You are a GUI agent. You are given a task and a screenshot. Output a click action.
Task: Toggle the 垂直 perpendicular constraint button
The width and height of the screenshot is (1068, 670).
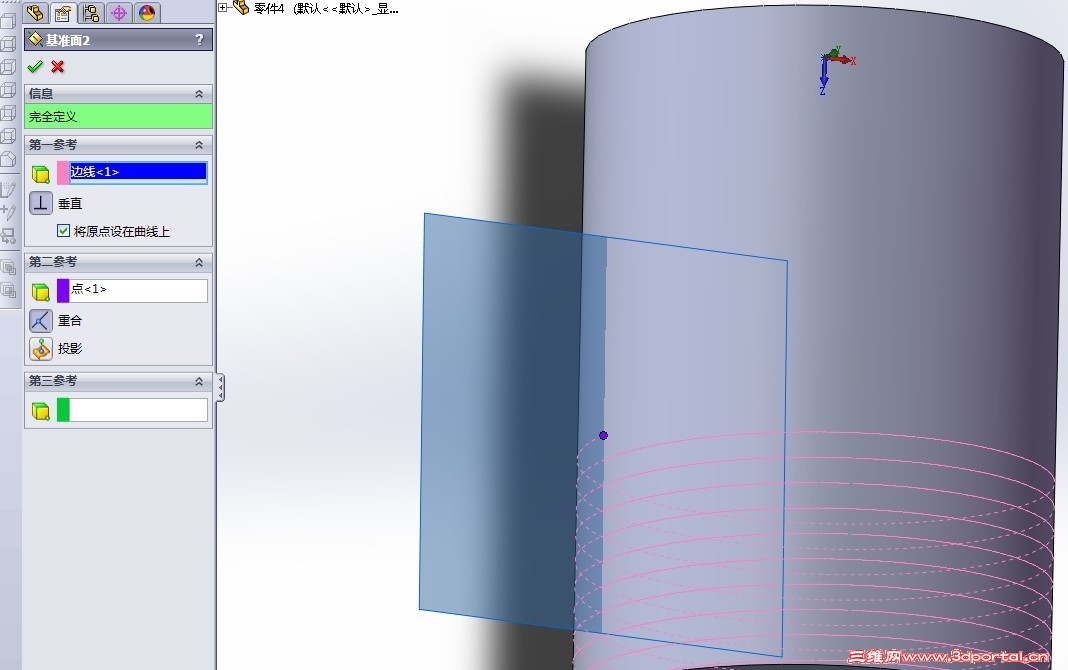click(x=41, y=203)
